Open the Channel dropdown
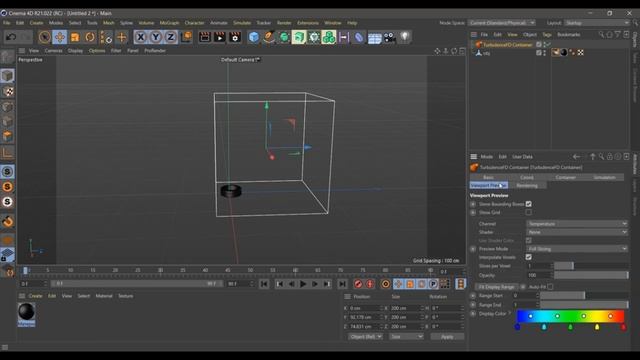 (577, 224)
